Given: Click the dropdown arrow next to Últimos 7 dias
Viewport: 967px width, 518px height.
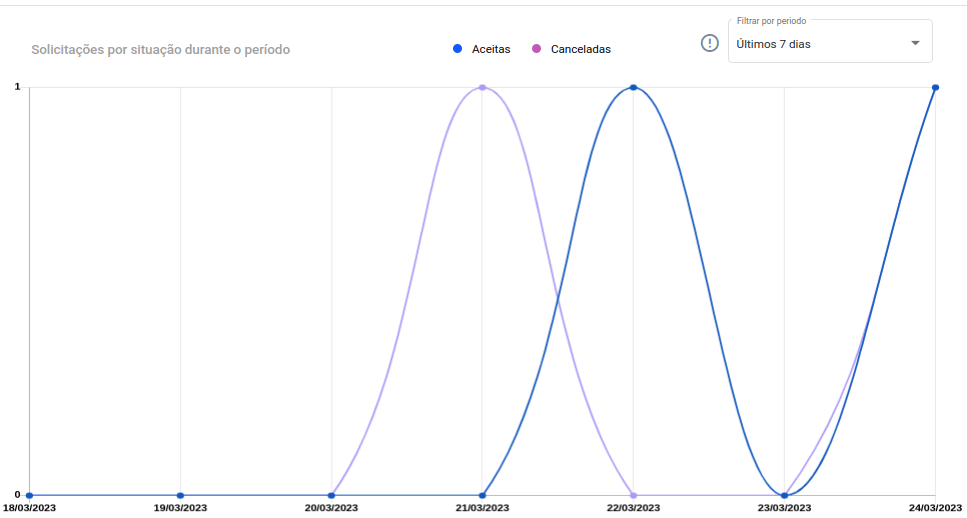Looking at the screenshot, I should point(914,43).
